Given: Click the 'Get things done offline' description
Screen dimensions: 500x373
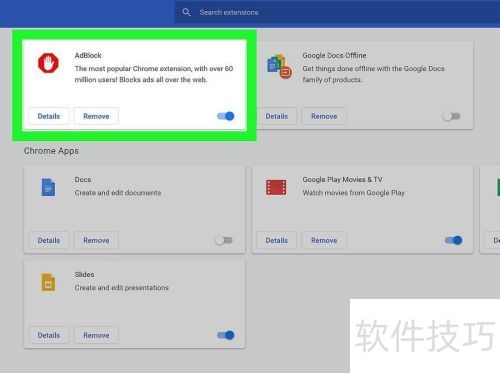Looking at the screenshot, I should [x=373, y=74].
